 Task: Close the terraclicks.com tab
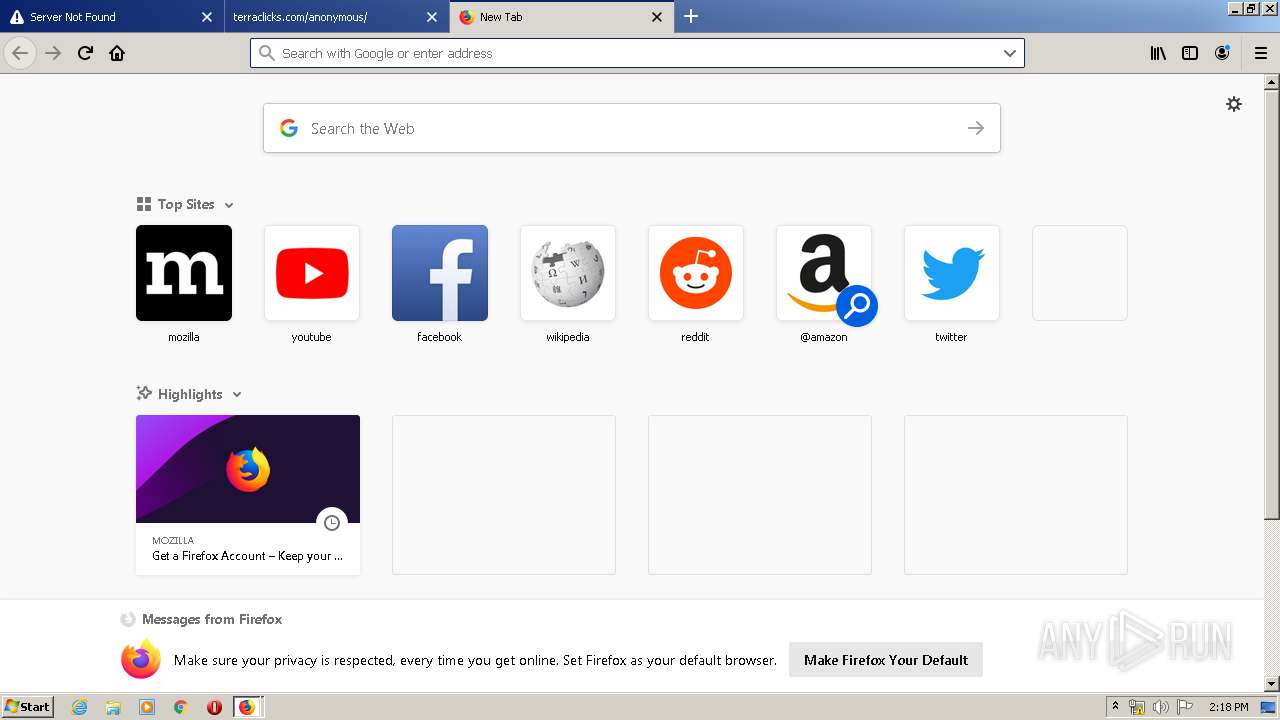(x=432, y=17)
